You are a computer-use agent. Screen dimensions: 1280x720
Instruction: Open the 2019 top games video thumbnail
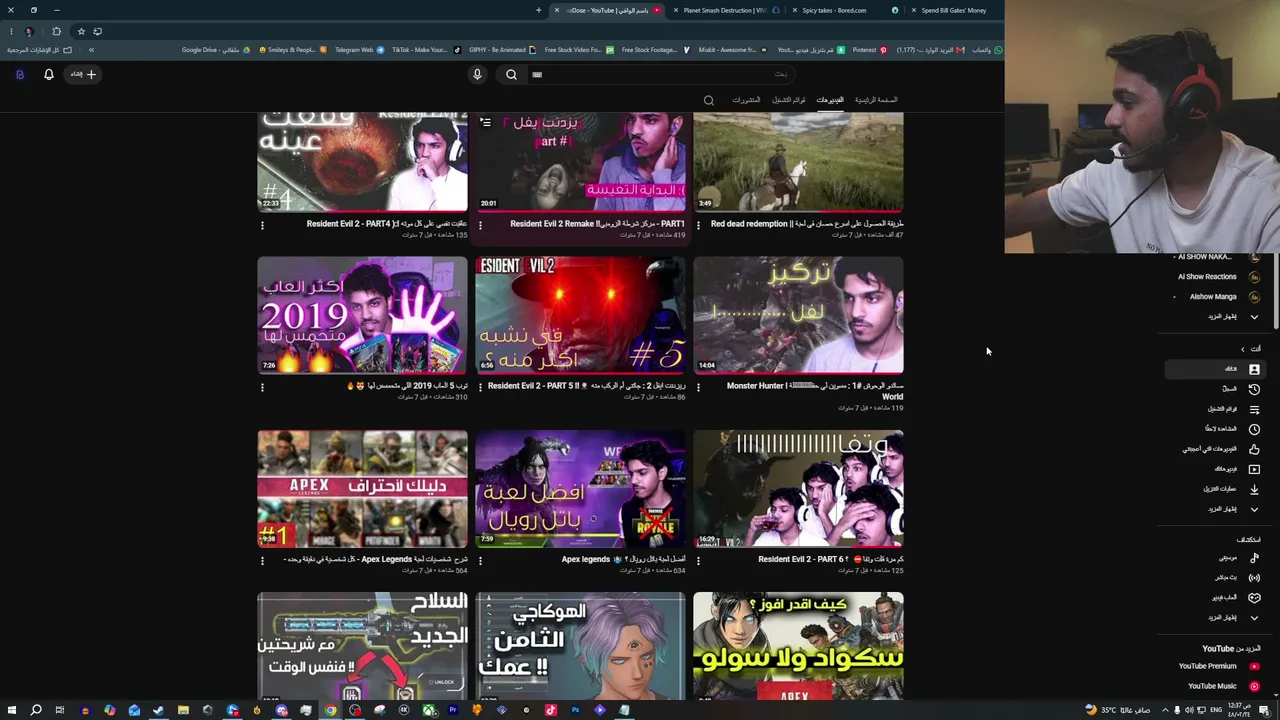coord(362,315)
